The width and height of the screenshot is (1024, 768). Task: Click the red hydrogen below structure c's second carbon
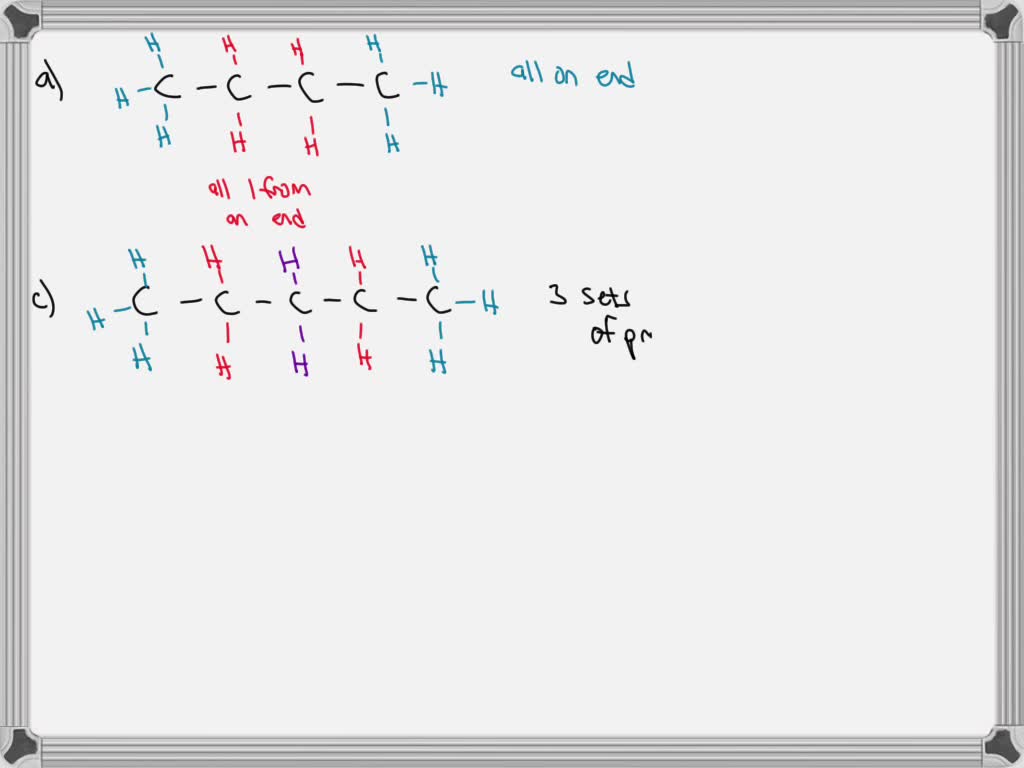click(x=224, y=368)
